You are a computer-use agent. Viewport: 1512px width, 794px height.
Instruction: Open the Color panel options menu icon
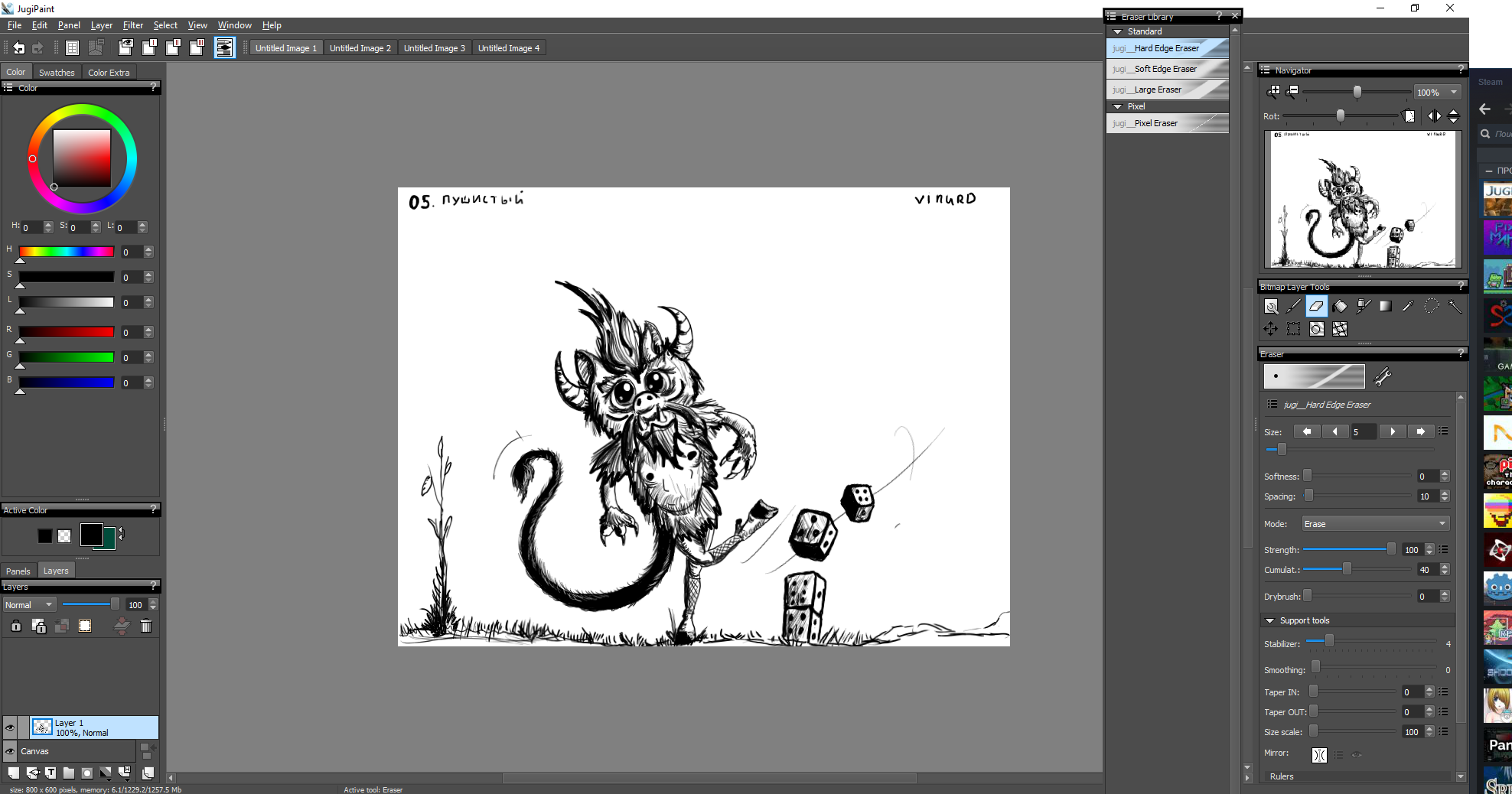pyautogui.click(x=8, y=88)
